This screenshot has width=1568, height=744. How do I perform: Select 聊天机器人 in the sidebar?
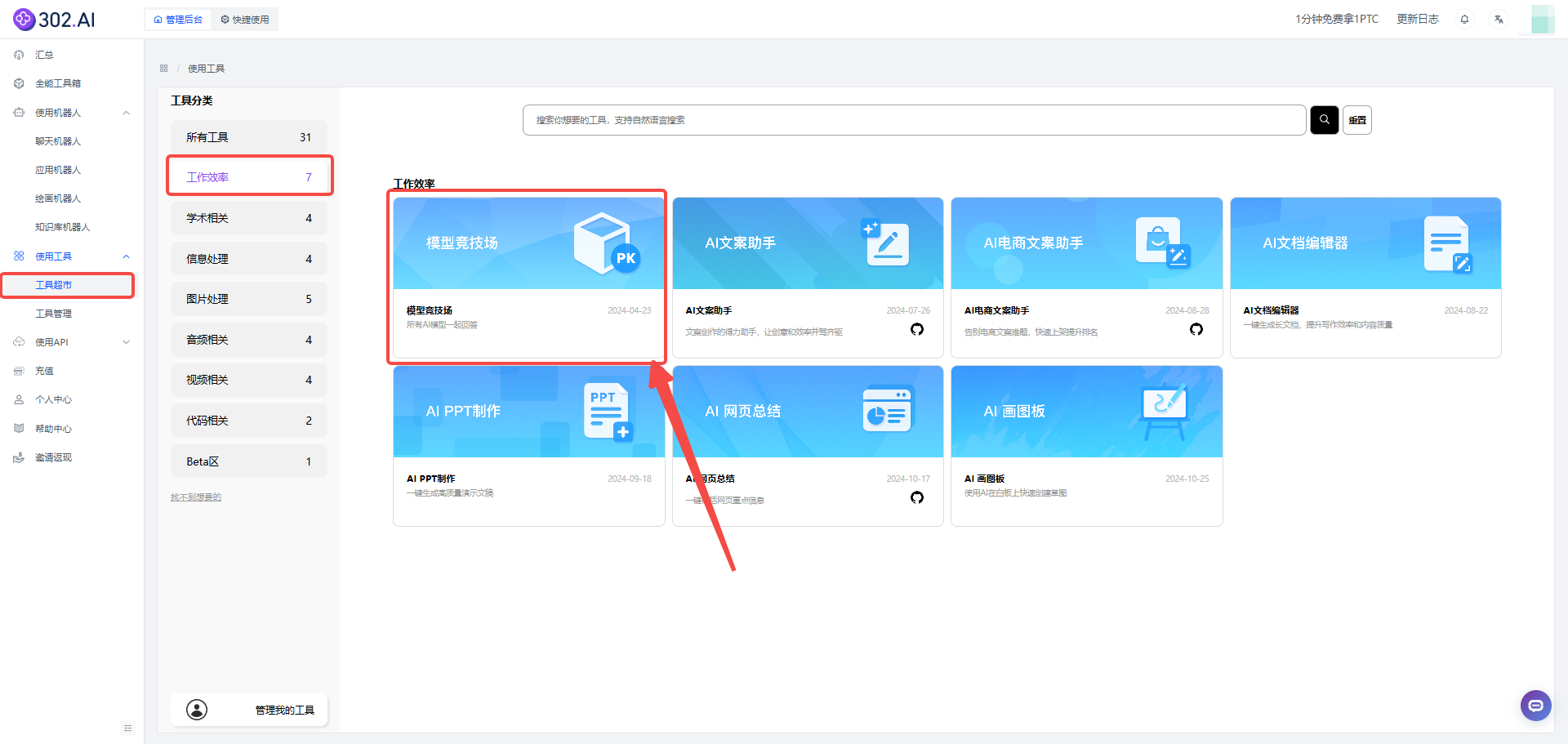coord(58,141)
